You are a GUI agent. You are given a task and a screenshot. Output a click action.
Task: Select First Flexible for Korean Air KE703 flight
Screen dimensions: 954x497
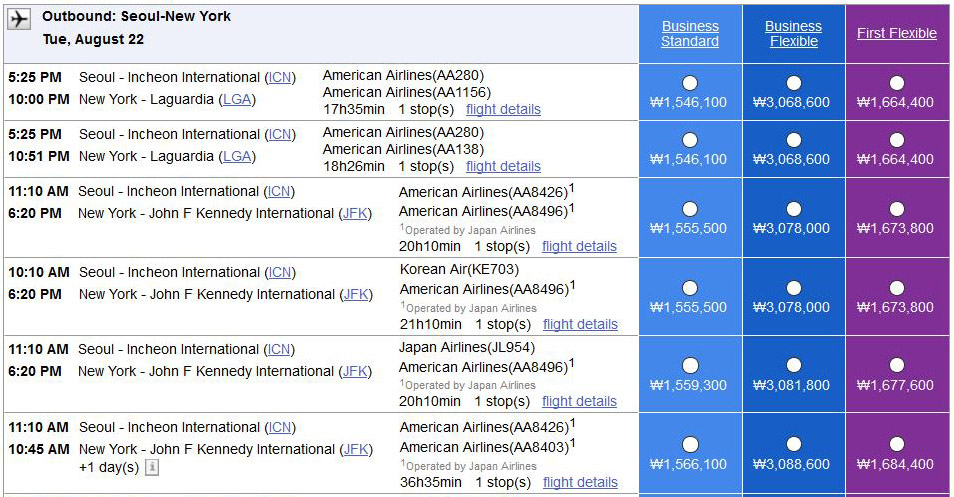click(x=897, y=288)
